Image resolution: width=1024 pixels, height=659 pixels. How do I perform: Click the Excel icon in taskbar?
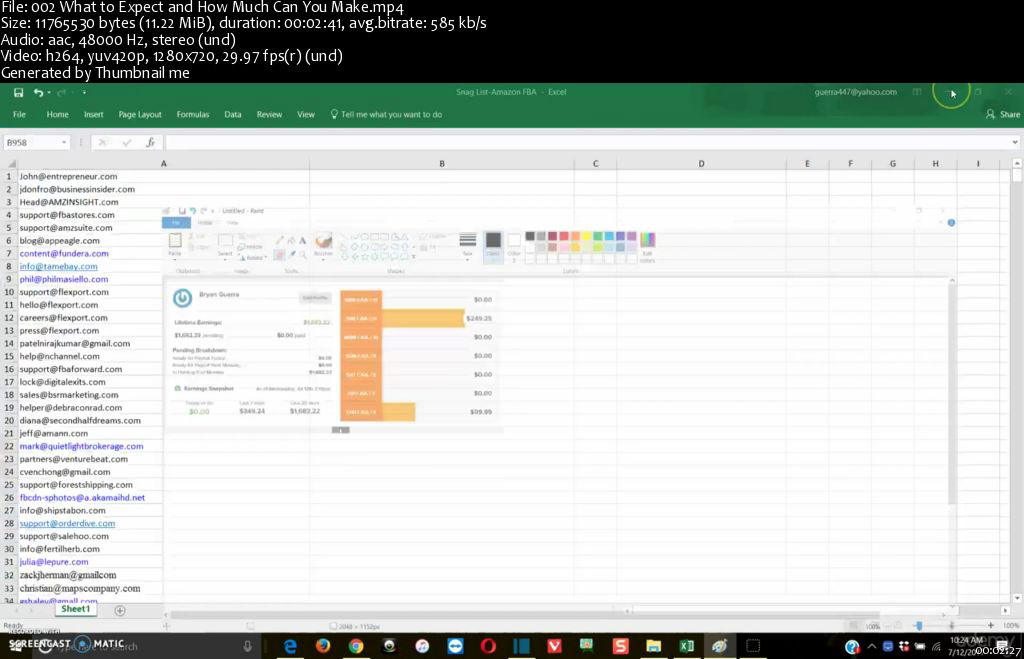[686, 646]
